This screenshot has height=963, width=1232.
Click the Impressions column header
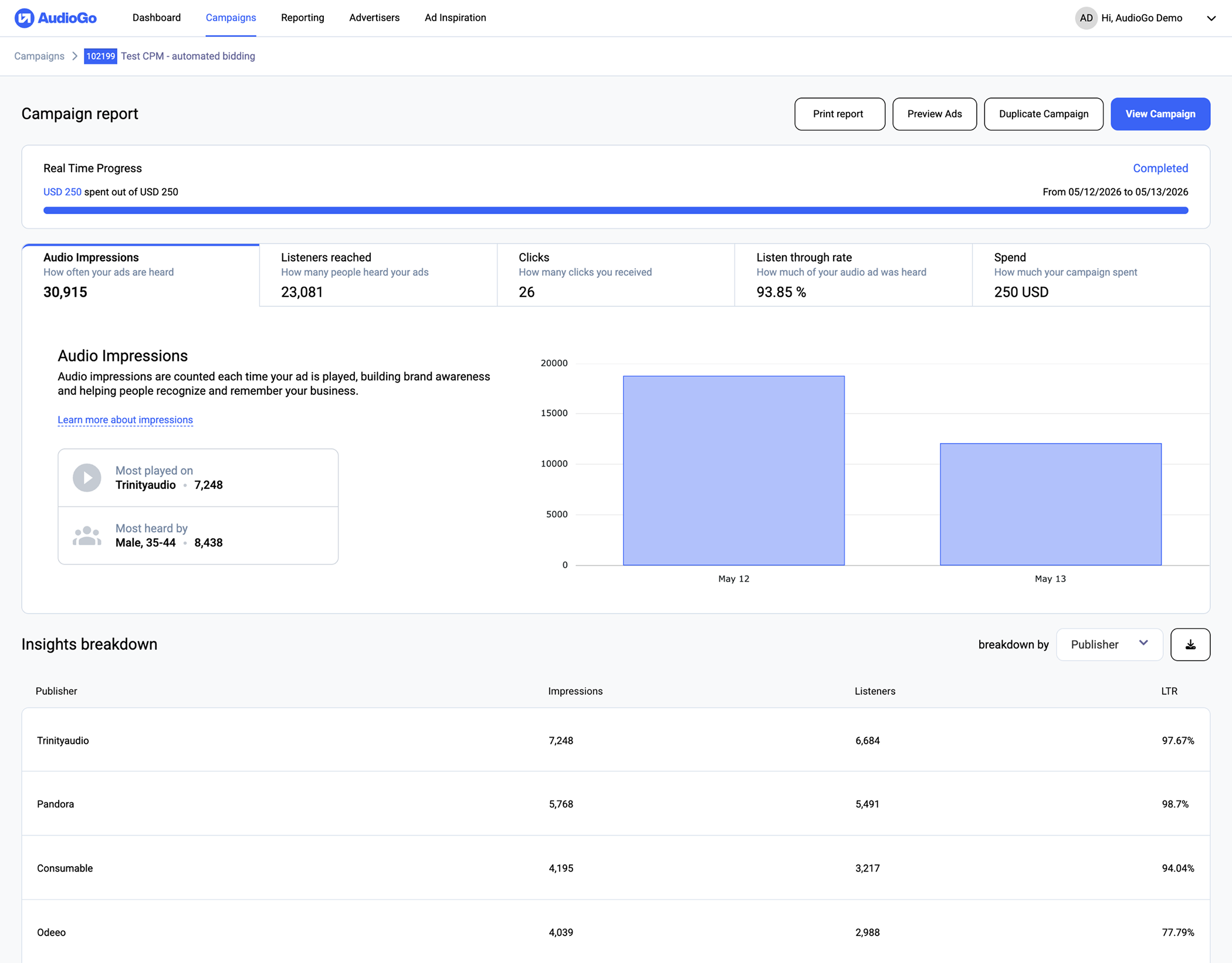576,691
